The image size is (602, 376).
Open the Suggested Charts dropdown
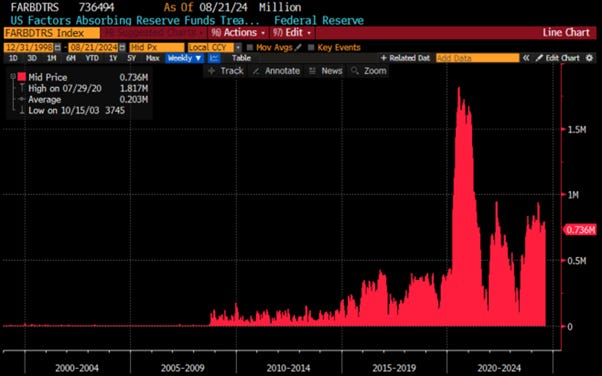click(153, 33)
